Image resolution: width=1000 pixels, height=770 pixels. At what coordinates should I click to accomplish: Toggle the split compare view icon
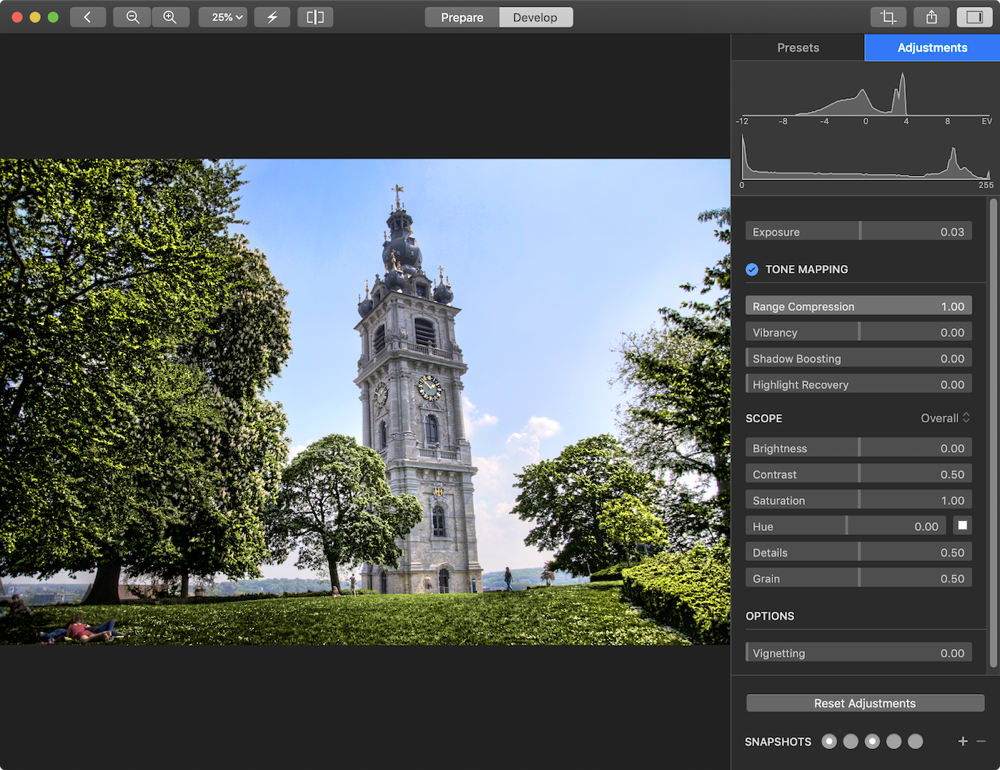[315, 17]
